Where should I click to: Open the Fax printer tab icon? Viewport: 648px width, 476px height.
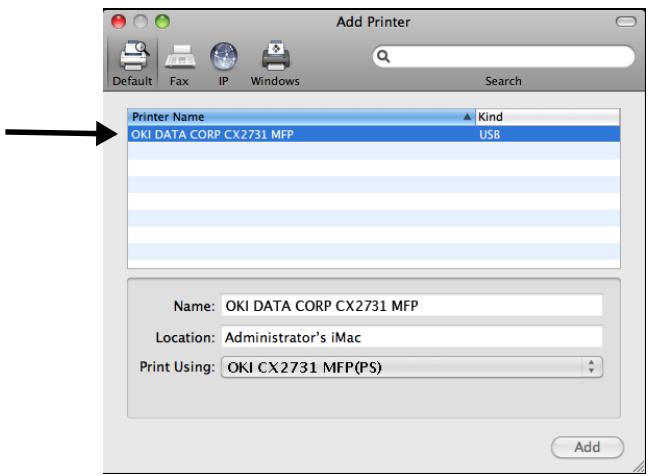click(180, 57)
